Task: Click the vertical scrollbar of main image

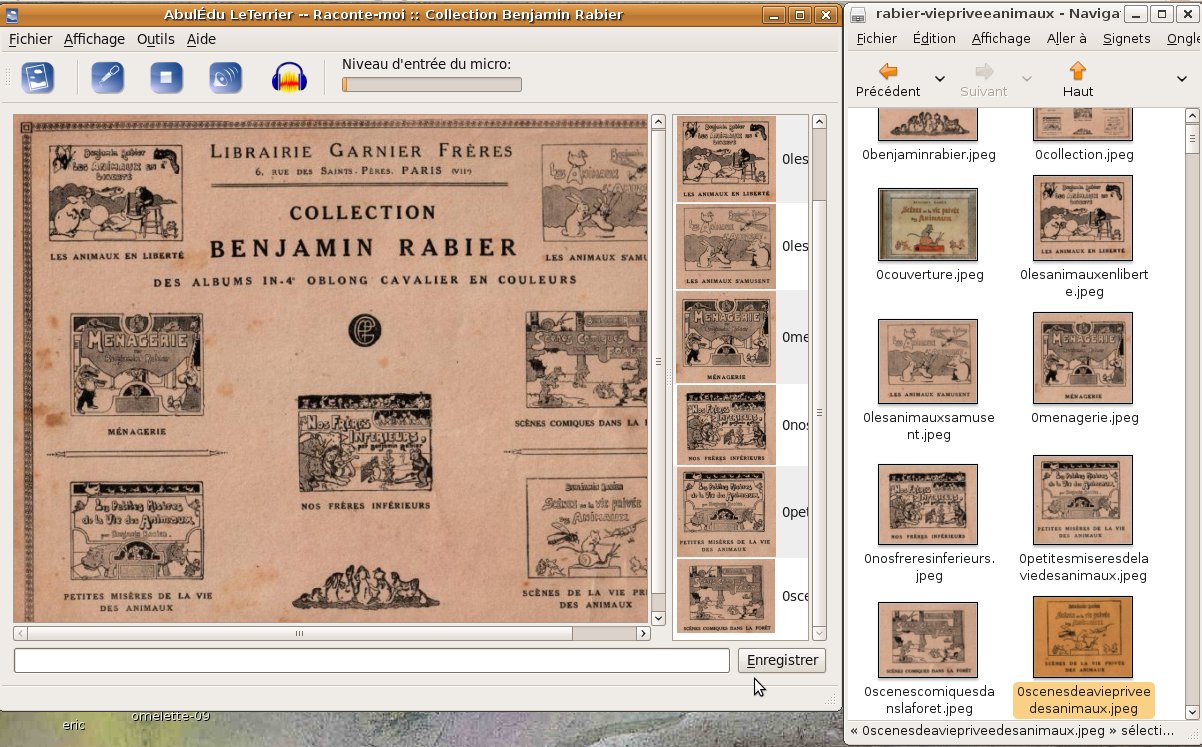Action: pyautogui.click(x=658, y=370)
